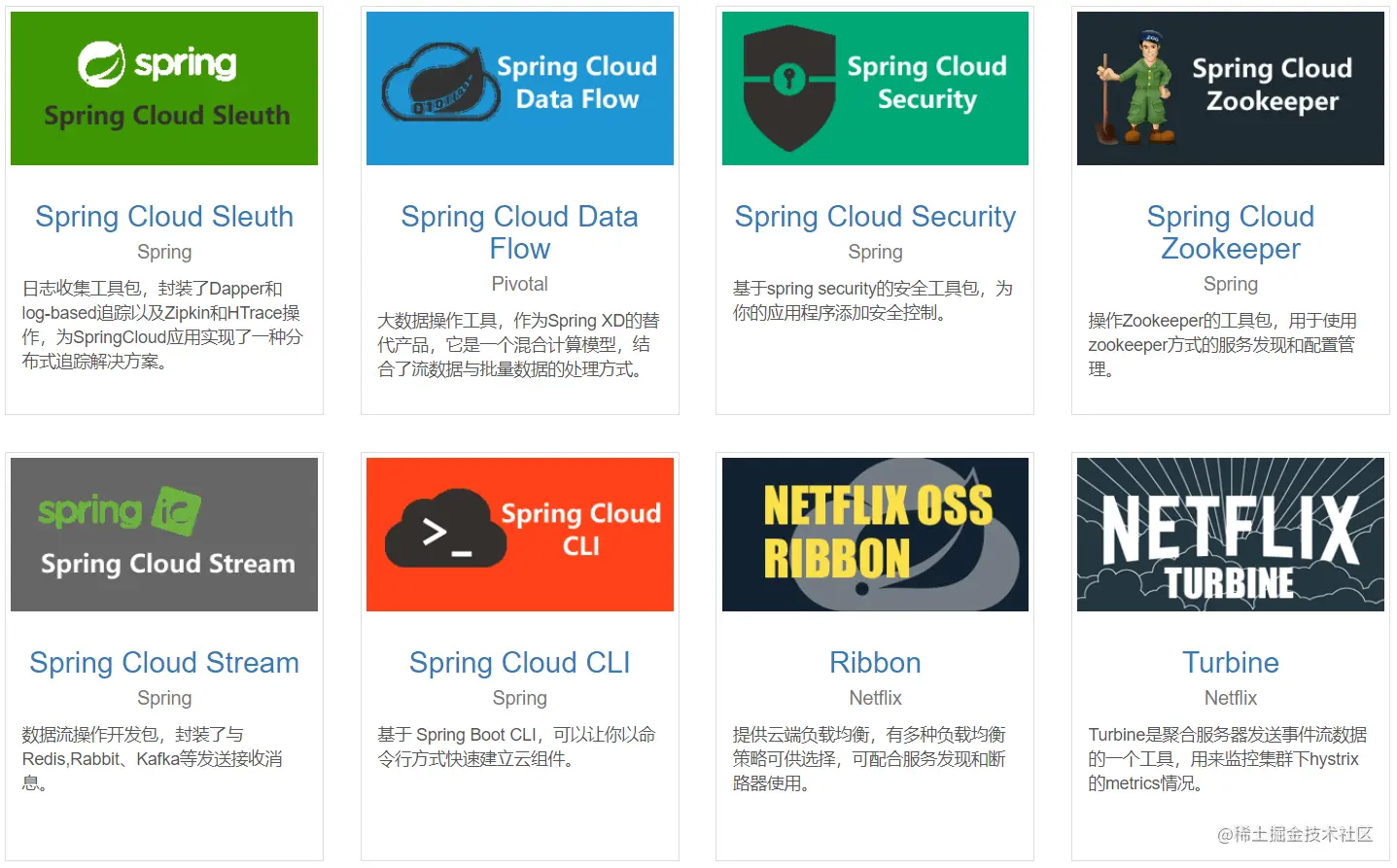The height and width of the screenshot is (868, 1397).
Task: Click the Security description mentioning spring security
Action: coord(873,300)
